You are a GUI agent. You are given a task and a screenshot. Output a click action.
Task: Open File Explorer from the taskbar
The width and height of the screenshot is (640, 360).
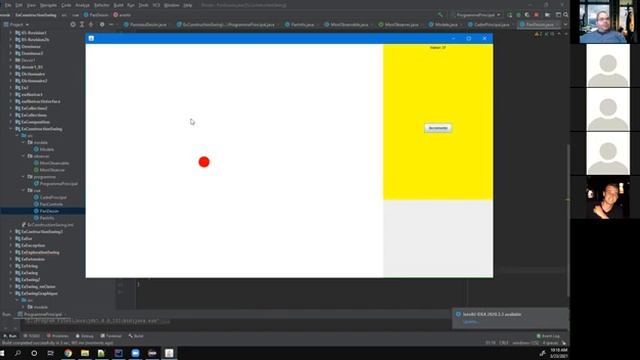[x=84, y=353]
